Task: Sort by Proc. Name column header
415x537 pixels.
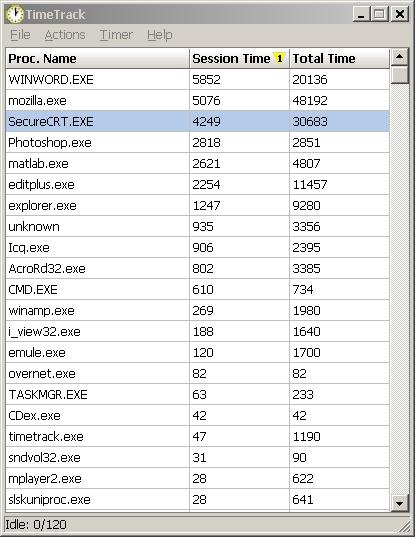Action: tap(97, 59)
